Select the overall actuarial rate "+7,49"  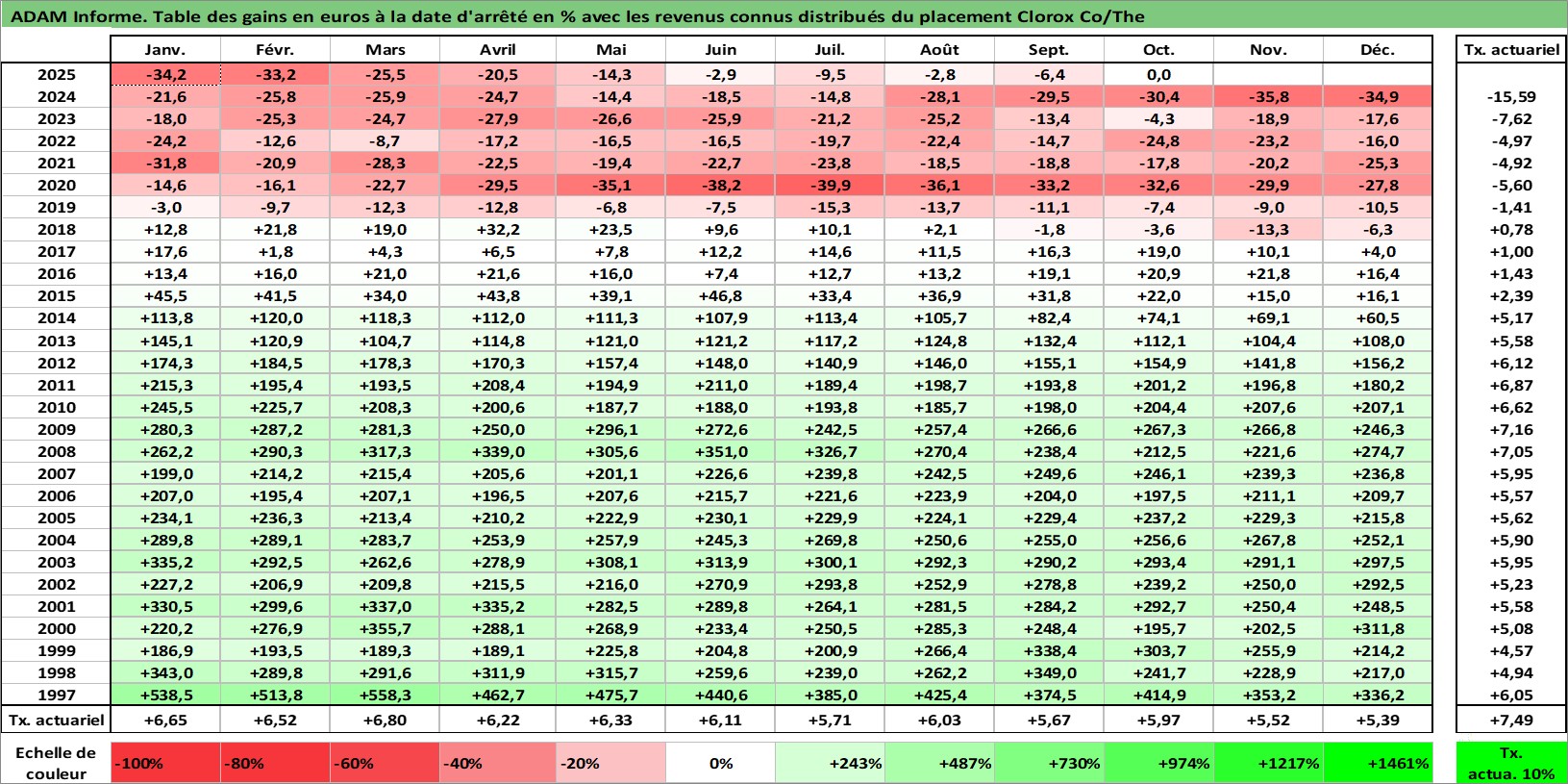point(1511,720)
